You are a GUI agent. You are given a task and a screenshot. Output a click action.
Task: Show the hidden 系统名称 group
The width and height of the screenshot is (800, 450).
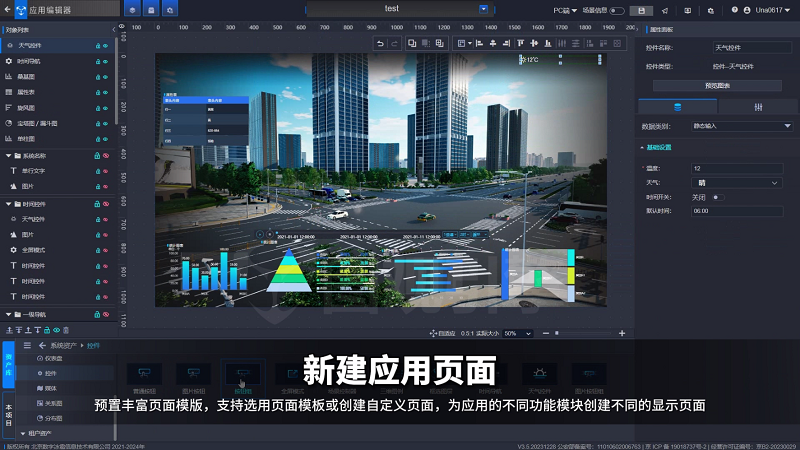[x=106, y=156]
